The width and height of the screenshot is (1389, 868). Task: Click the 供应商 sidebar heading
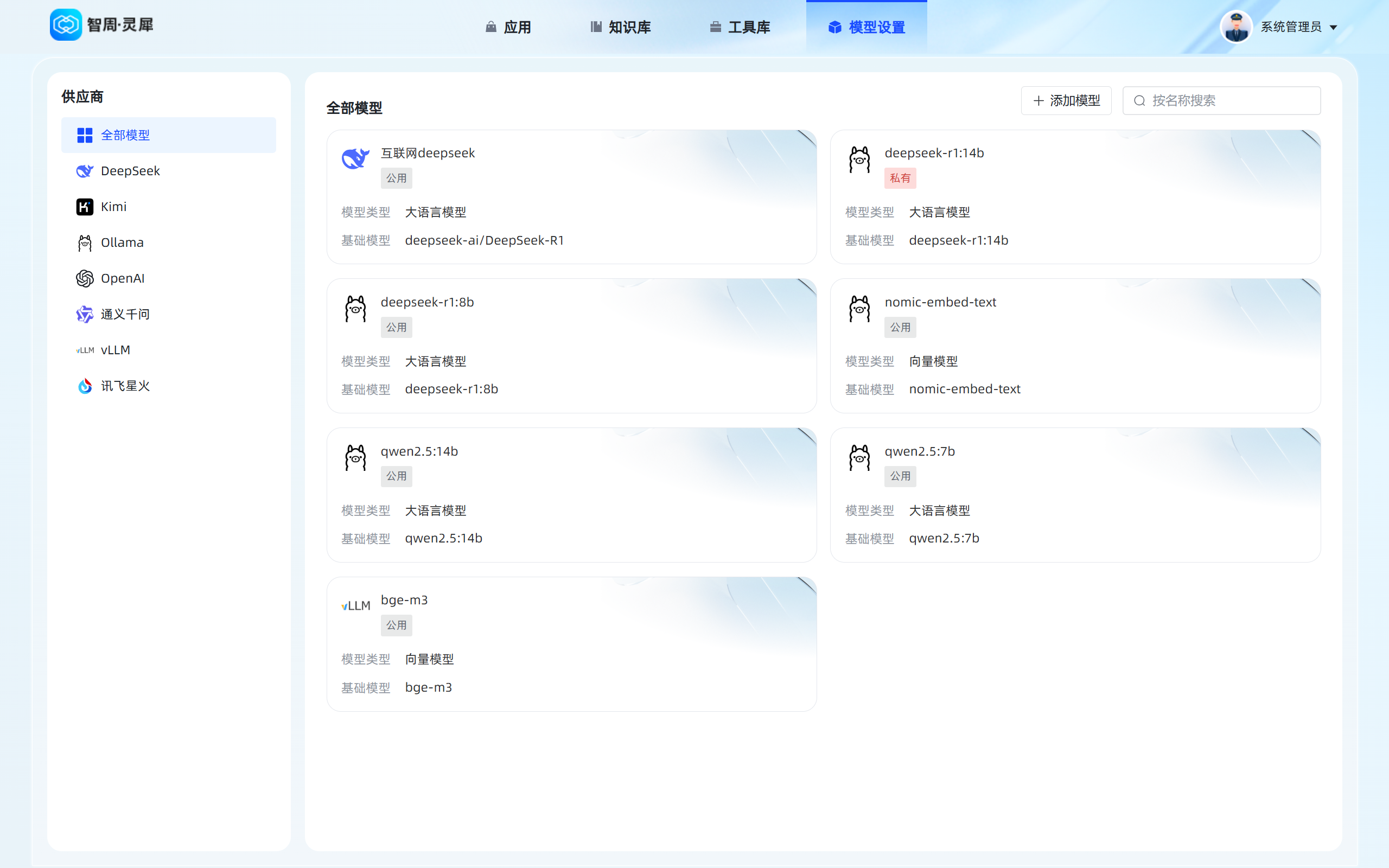82,97
